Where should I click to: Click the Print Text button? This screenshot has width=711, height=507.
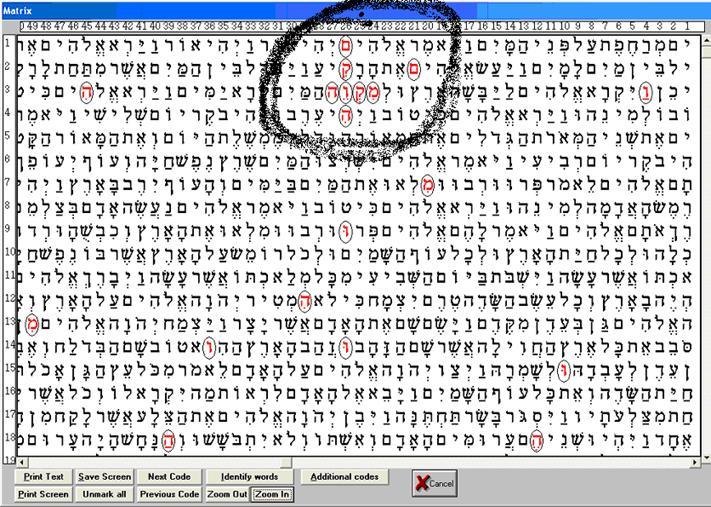43,477
